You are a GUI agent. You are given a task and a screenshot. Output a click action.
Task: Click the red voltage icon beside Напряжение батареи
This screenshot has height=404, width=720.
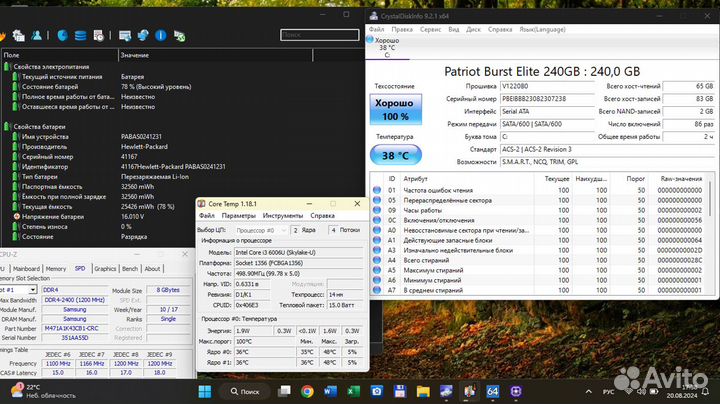pyautogui.click(x=17, y=216)
